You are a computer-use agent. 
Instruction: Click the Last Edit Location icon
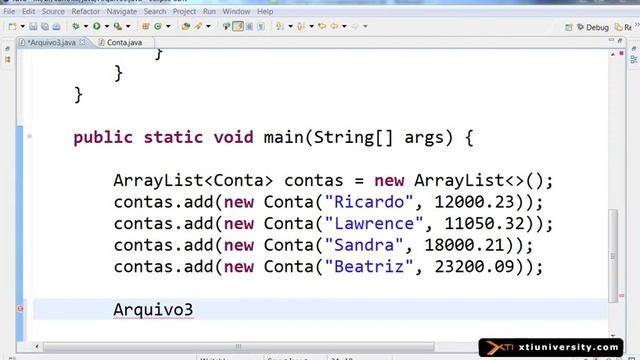coord(322,27)
